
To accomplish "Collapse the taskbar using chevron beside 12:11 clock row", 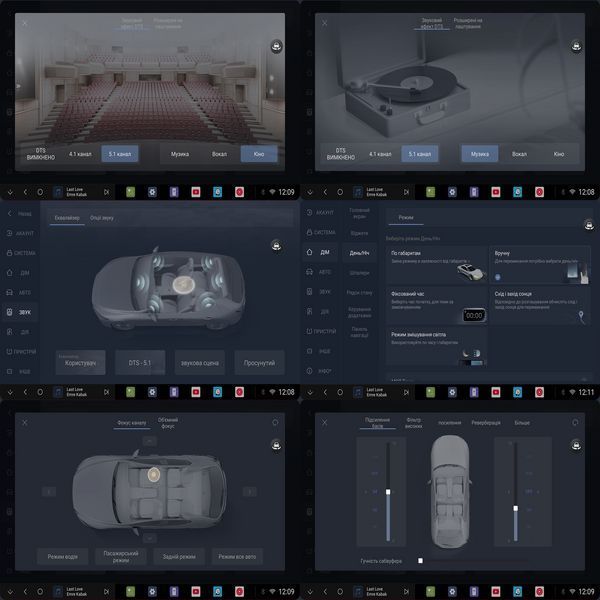I will click(310, 392).
